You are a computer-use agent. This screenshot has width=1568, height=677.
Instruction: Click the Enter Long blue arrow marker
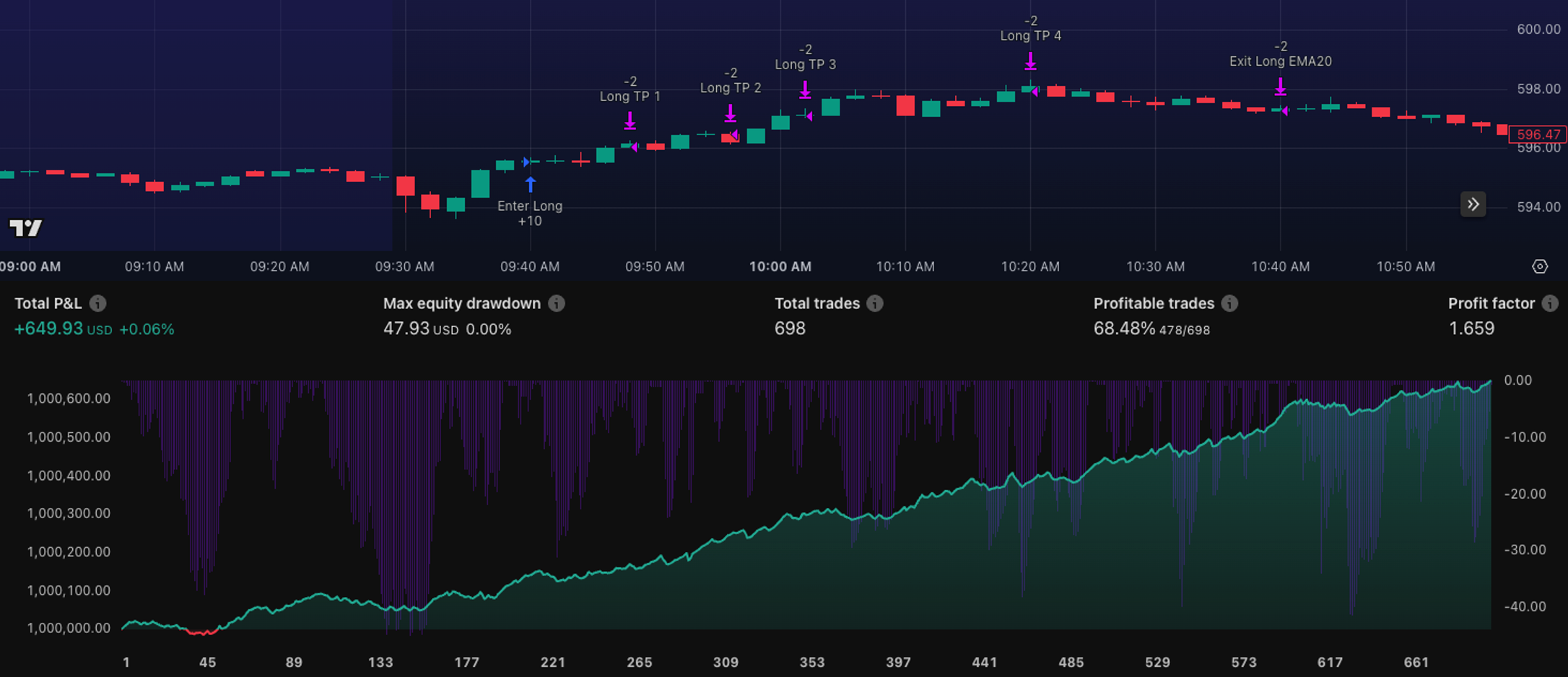tap(531, 185)
